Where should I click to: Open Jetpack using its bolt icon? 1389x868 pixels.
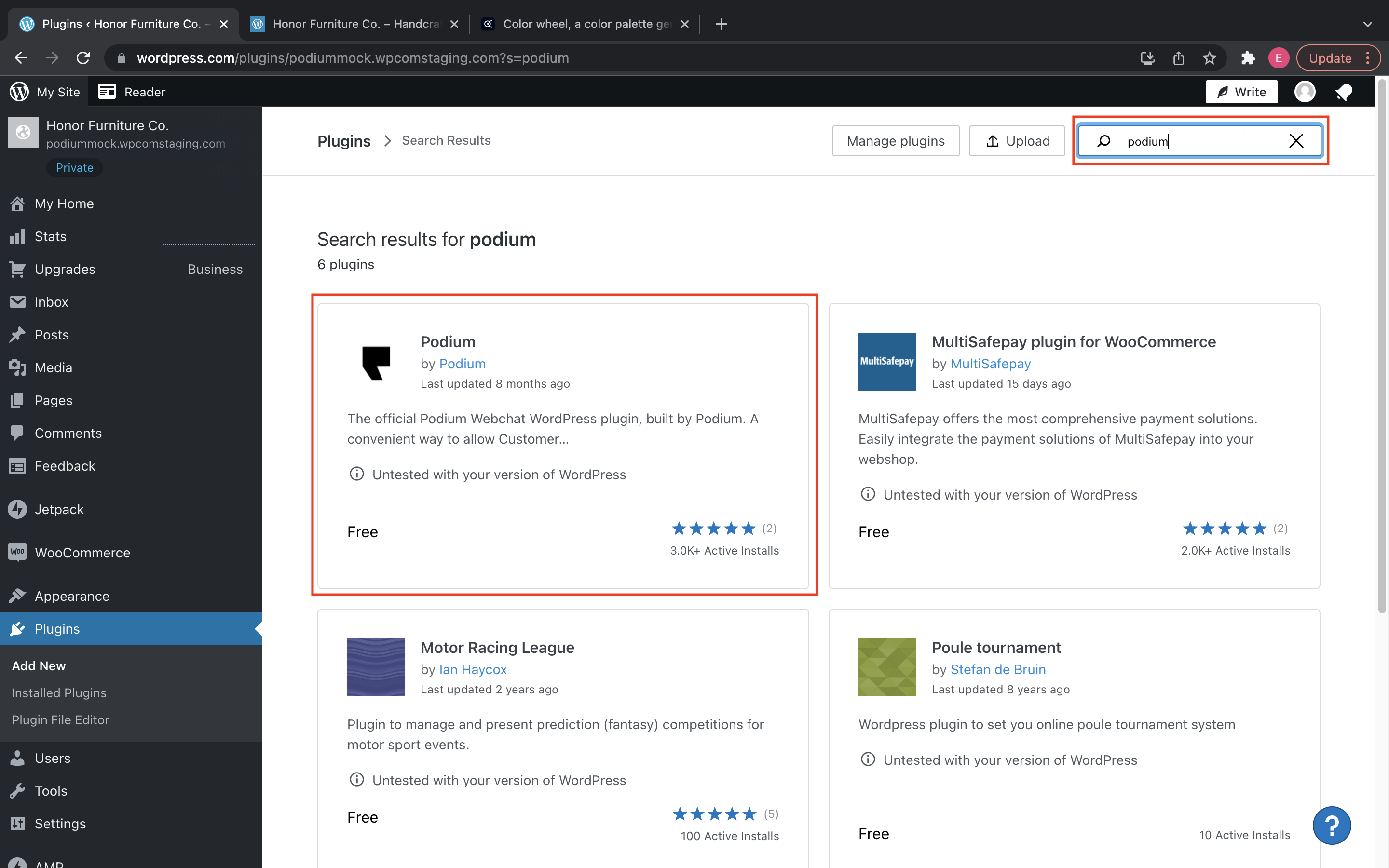[18, 509]
